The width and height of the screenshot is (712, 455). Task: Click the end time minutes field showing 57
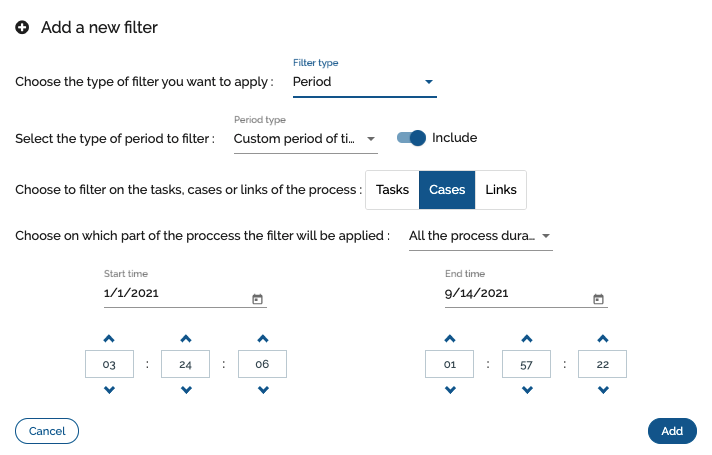526,364
